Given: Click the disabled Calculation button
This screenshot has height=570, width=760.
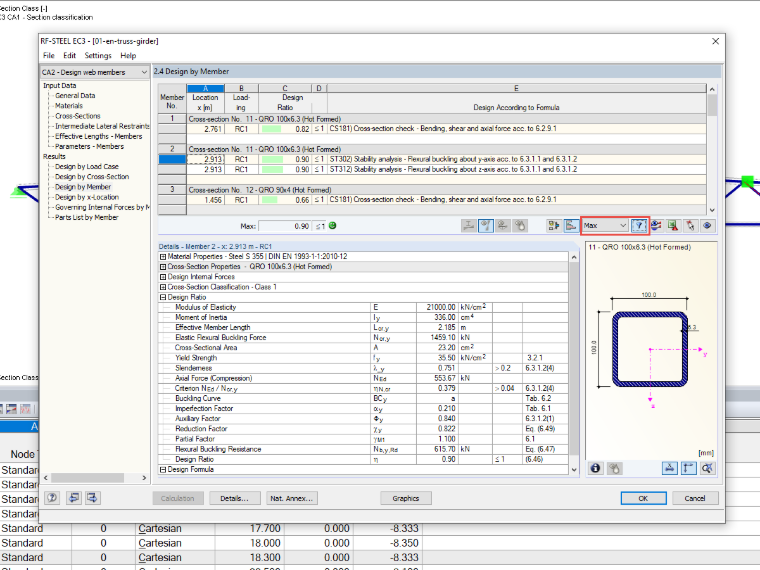Looking at the screenshot, I should [177, 498].
